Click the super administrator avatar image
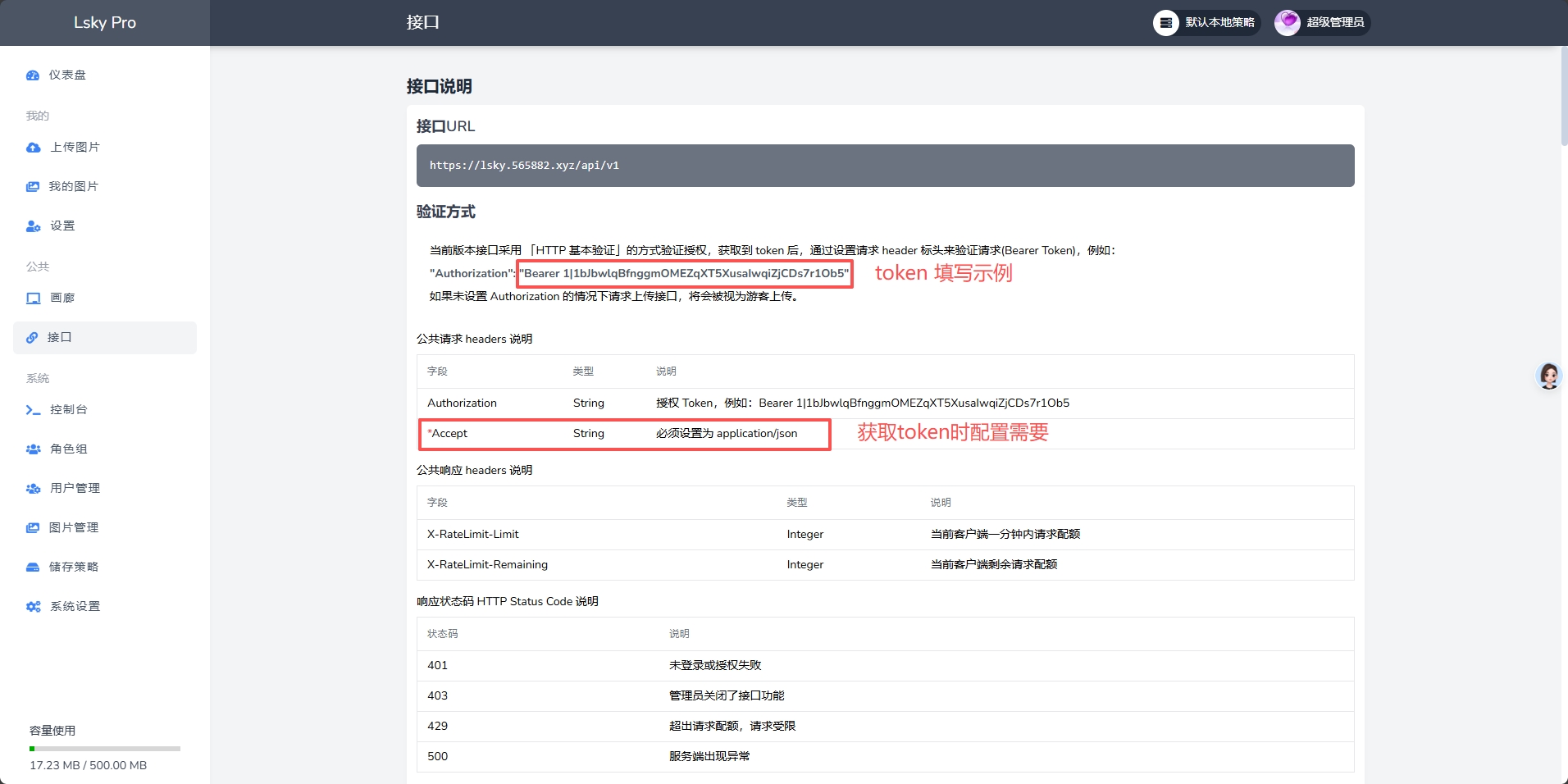Image resolution: width=1568 pixels, height=784 pixels. 1288,23
